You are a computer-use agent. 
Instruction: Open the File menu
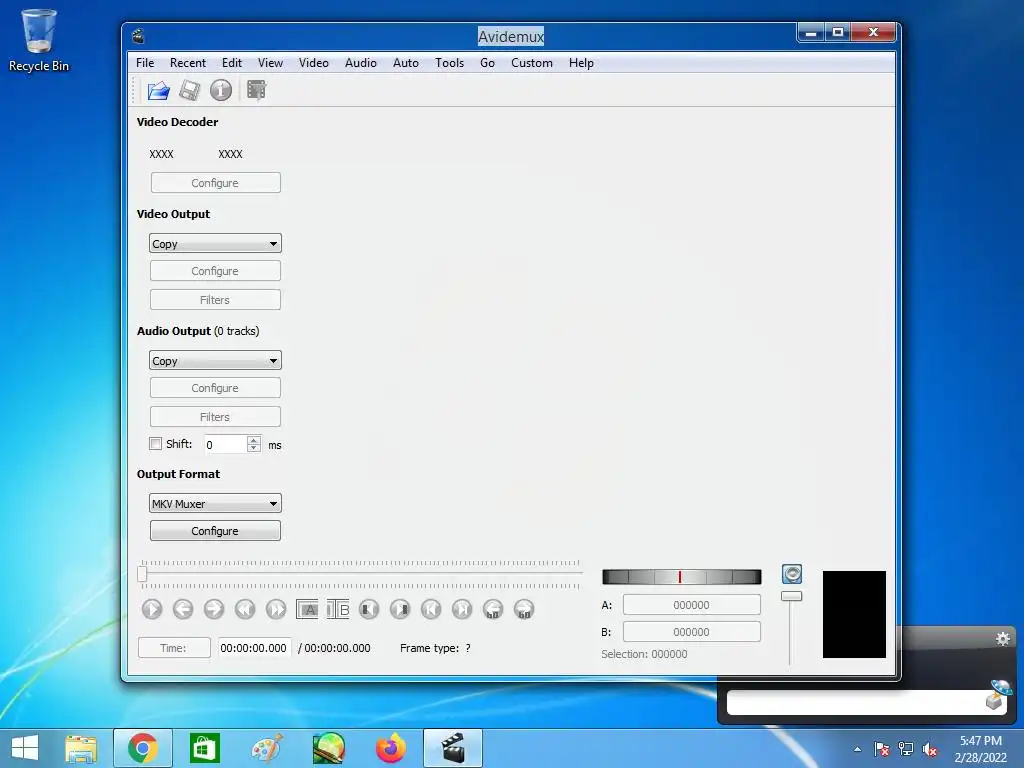pos(145,63)
